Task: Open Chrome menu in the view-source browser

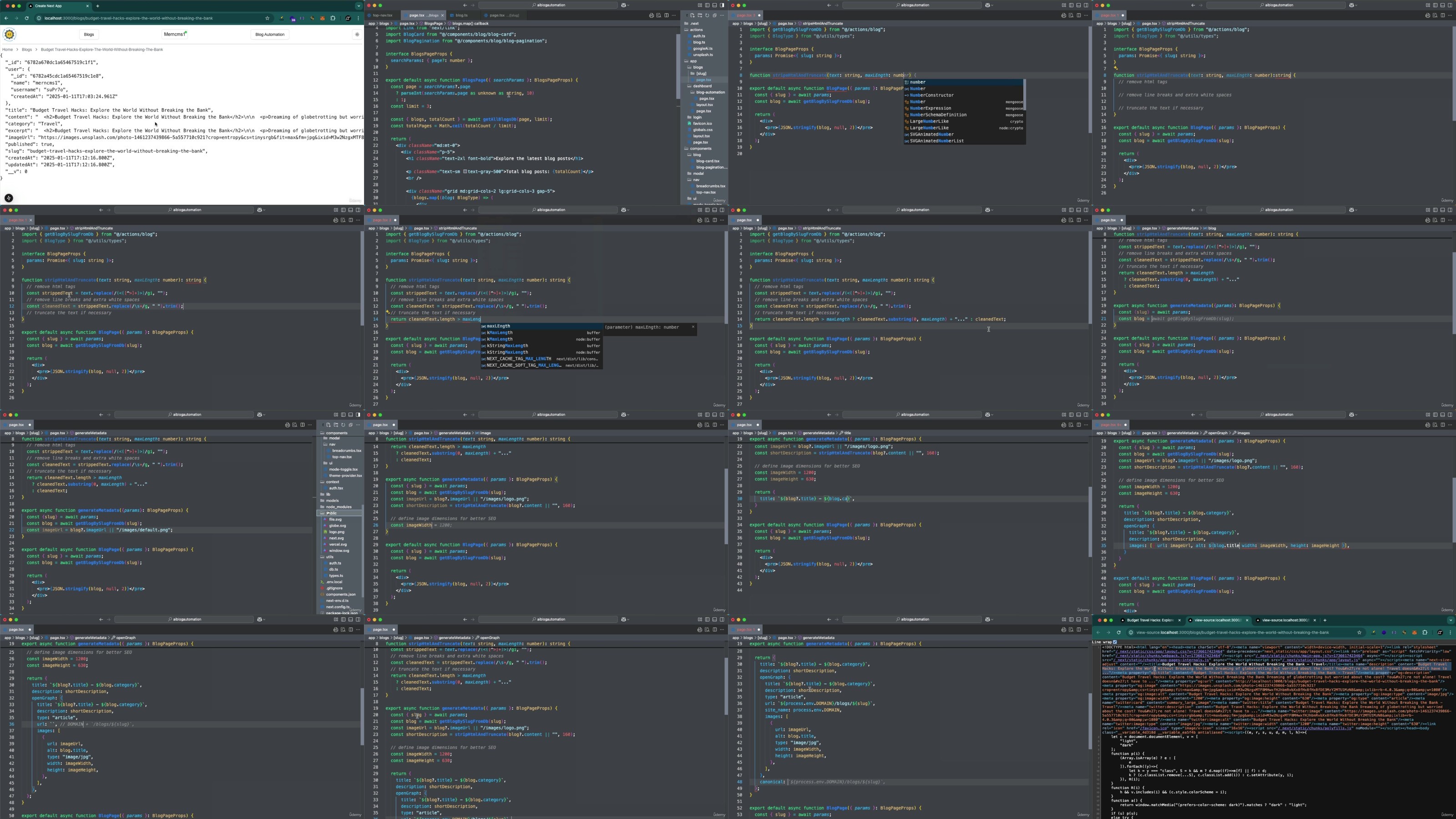Action: 1451,632
